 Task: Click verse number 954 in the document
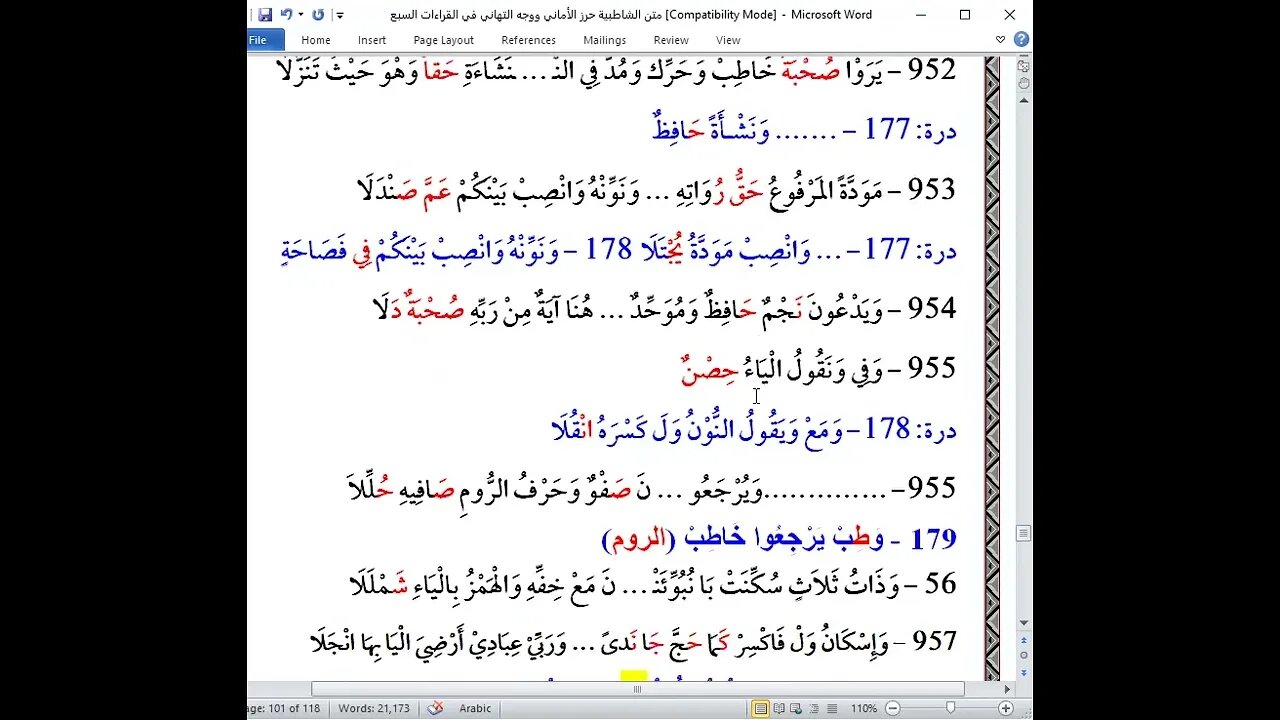(933, 308)
